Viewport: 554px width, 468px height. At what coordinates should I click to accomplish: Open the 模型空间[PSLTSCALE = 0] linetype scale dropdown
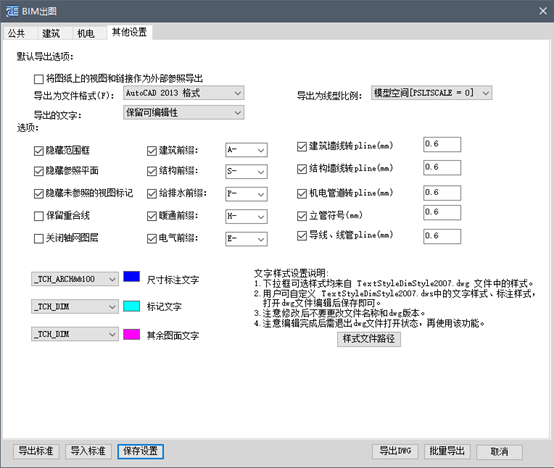431,93
